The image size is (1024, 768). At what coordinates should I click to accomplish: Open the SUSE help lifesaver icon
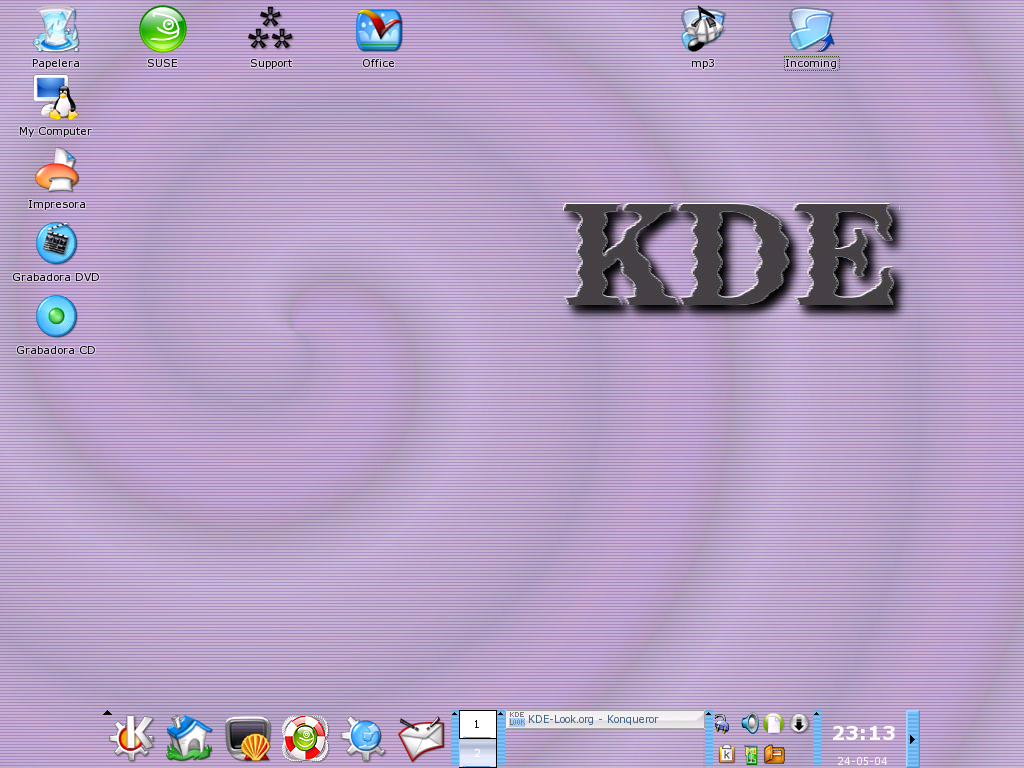click(305, 739)
